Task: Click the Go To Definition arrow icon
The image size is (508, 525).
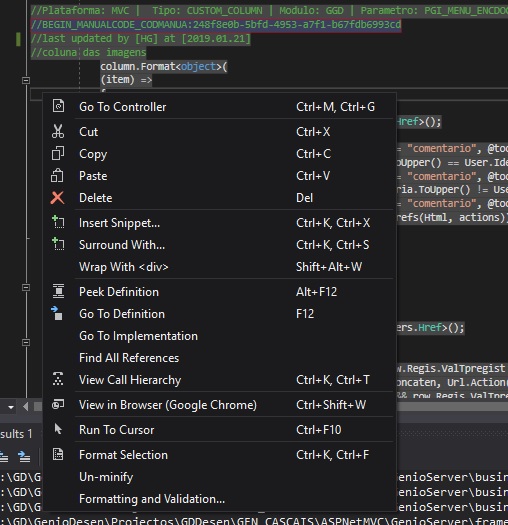Action: click(x=57, y=313)
